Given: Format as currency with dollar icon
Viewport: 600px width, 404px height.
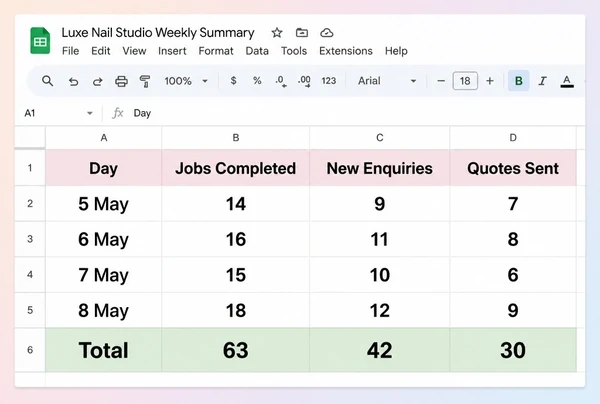Looking at the screenshot, I should (233, 81).
